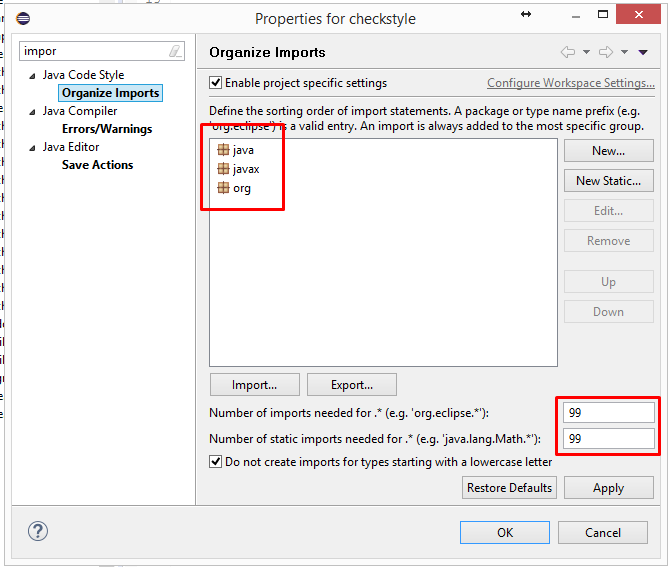Toggle Enable project specific settings checkbox
The height and width of the screenshot is (567, 671).
[x=216, y=83]
